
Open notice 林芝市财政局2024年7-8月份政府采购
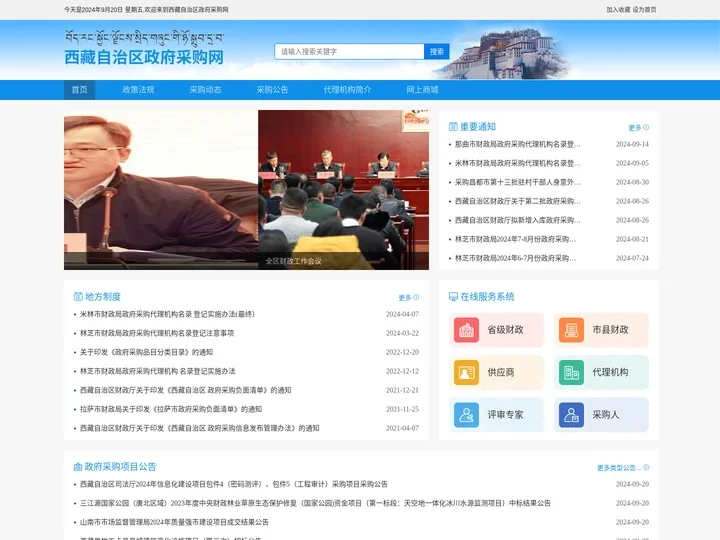(x=515, y=239)
